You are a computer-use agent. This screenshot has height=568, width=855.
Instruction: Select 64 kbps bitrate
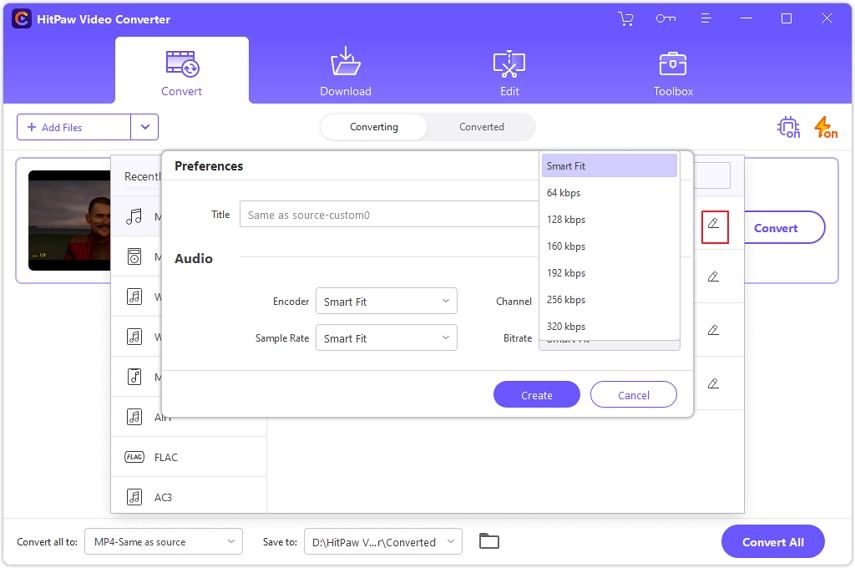(x=609, y=192)
